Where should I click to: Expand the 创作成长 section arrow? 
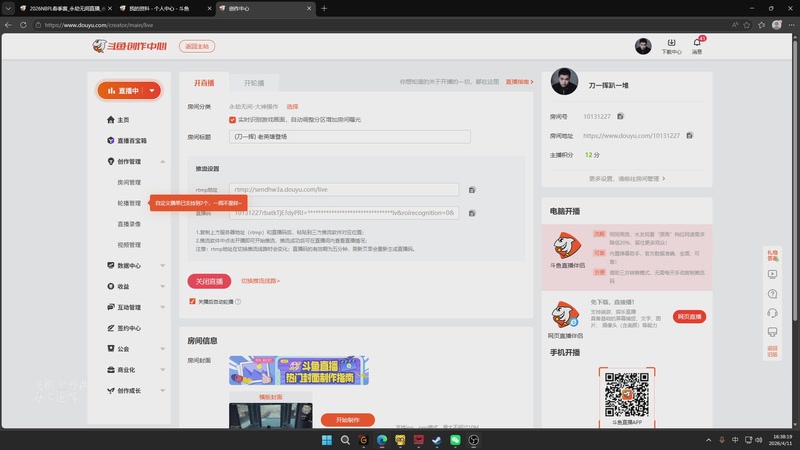[x=162, y=391]
